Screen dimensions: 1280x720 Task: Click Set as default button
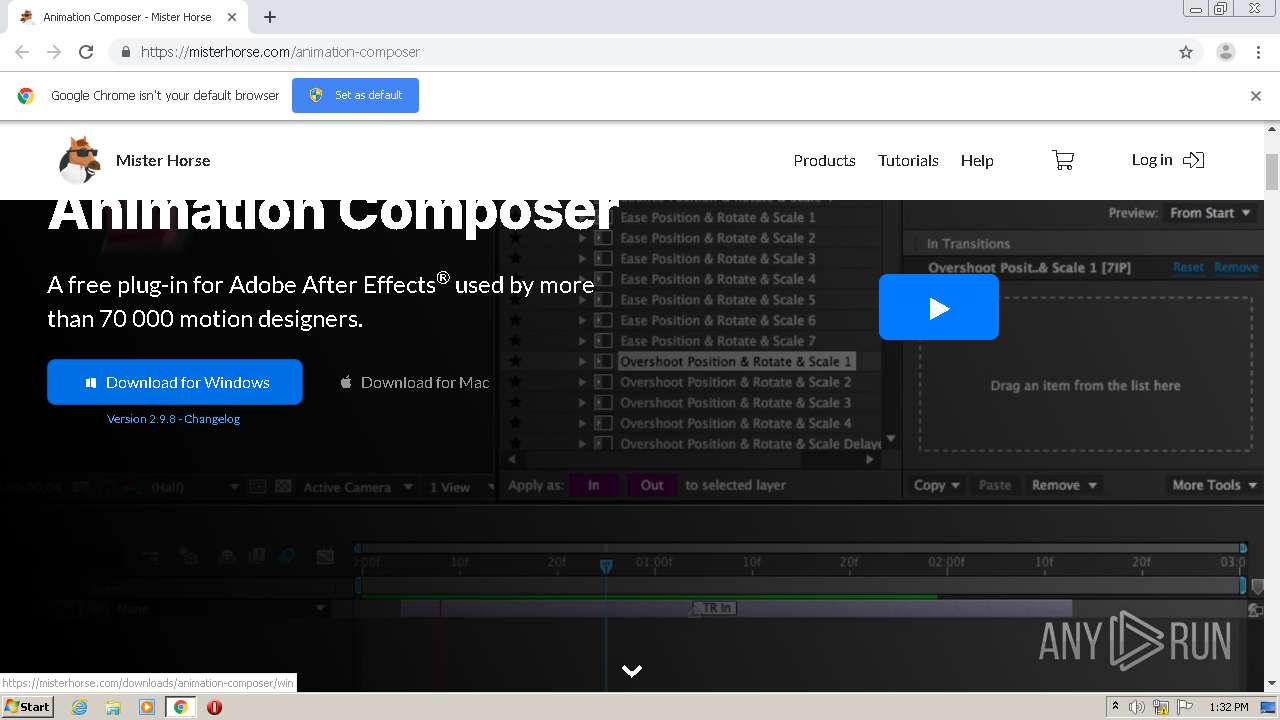pos(355,95)
